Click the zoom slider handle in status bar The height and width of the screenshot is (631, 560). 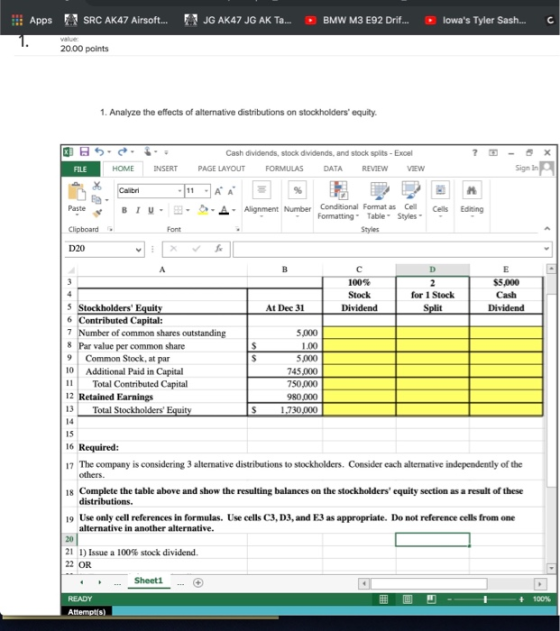485,599
